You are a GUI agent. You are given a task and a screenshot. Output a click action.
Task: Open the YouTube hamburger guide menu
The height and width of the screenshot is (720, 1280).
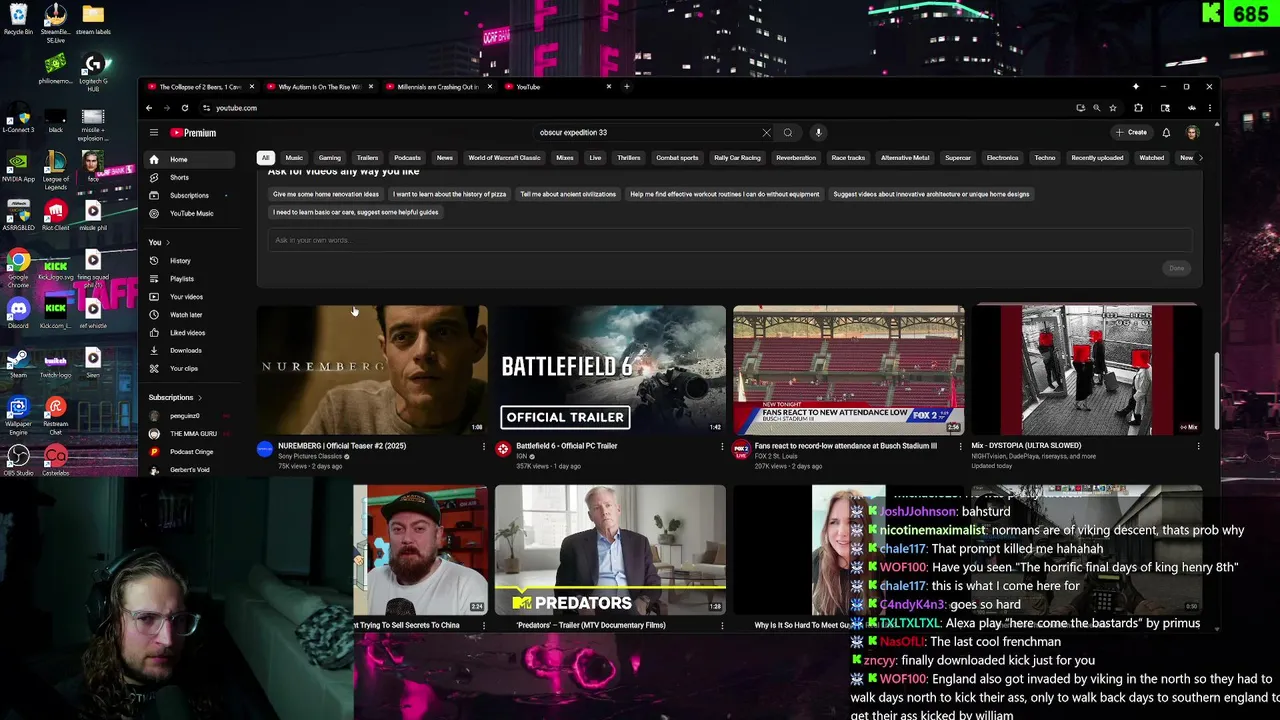154,132
